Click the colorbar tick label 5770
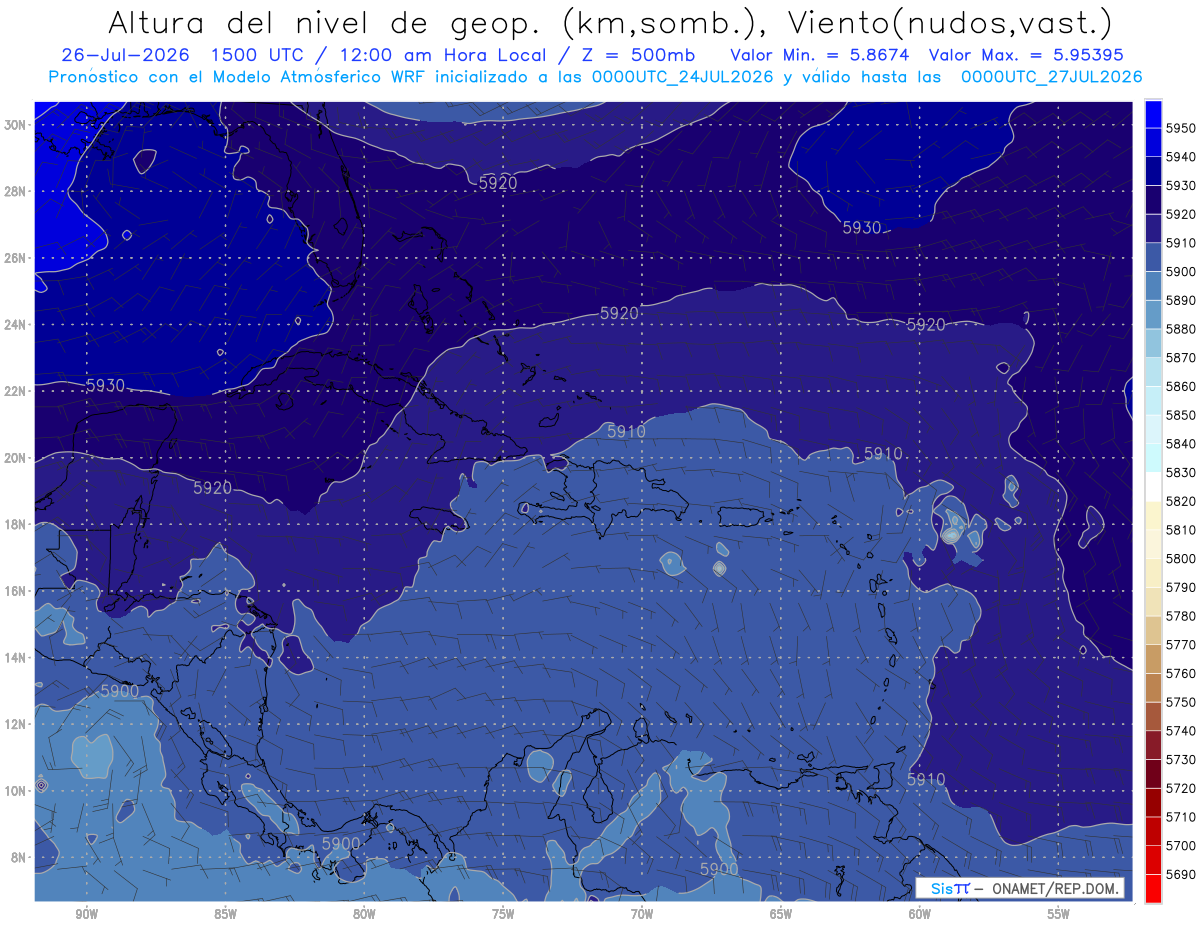The width and height of the screenshot is (1200, 927). tap(1180, 645)
